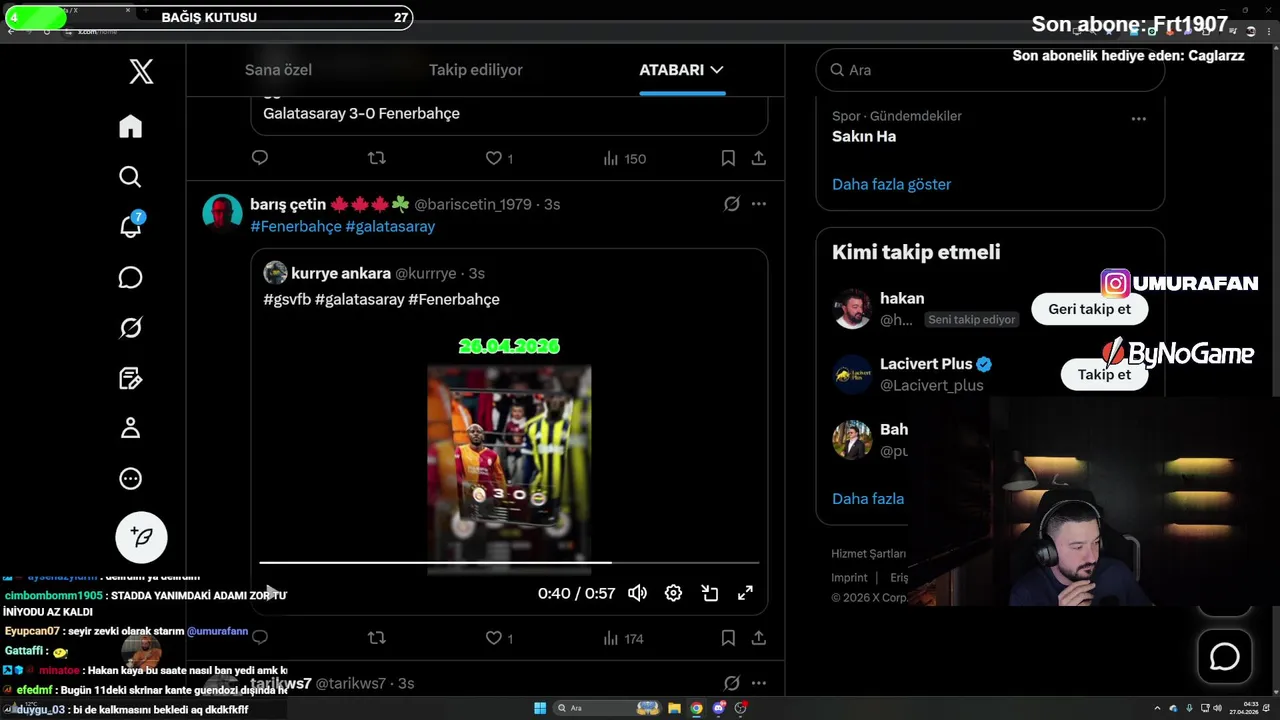Open Lacivert Plus profile from suggestions
The height and width of the screenshot is (720, 1280).
click(x=926, y=364)
